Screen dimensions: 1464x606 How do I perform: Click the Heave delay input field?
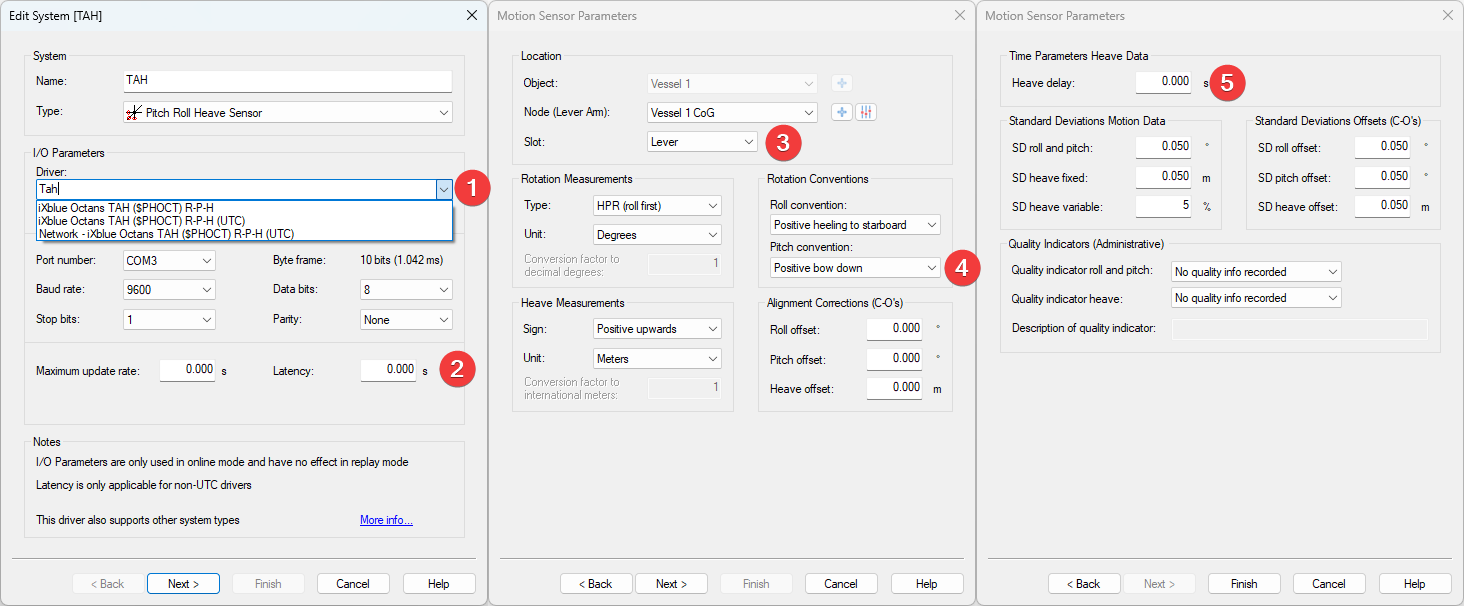tap(1164, 82)
